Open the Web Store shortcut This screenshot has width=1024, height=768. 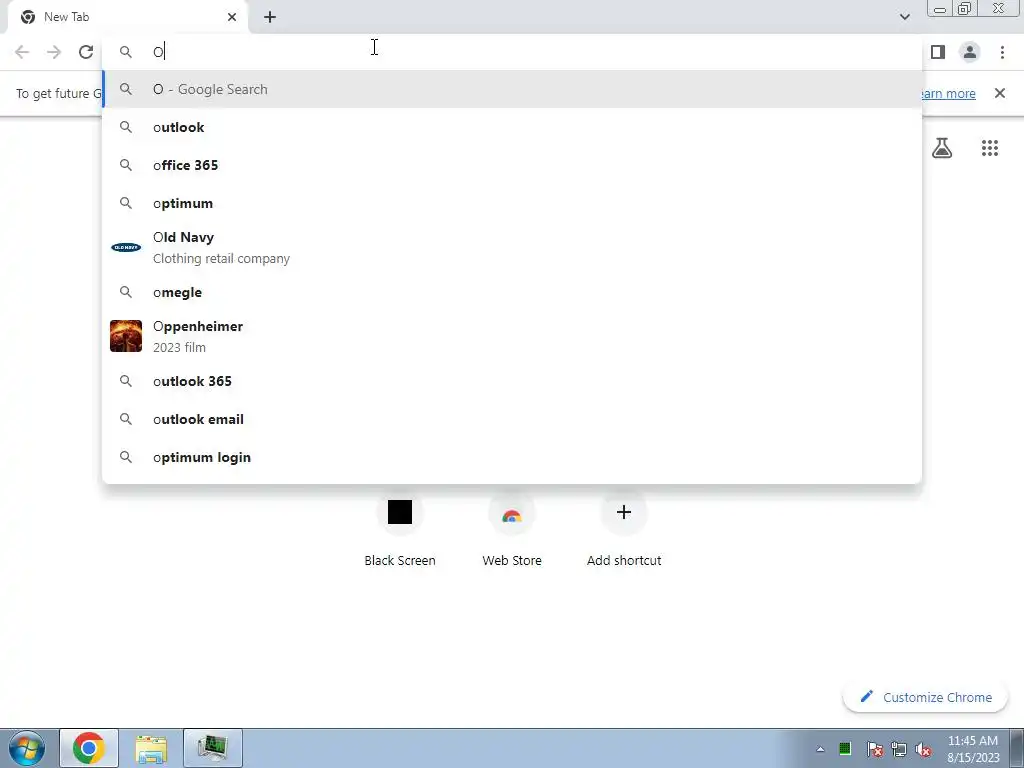tap(512, 530)
